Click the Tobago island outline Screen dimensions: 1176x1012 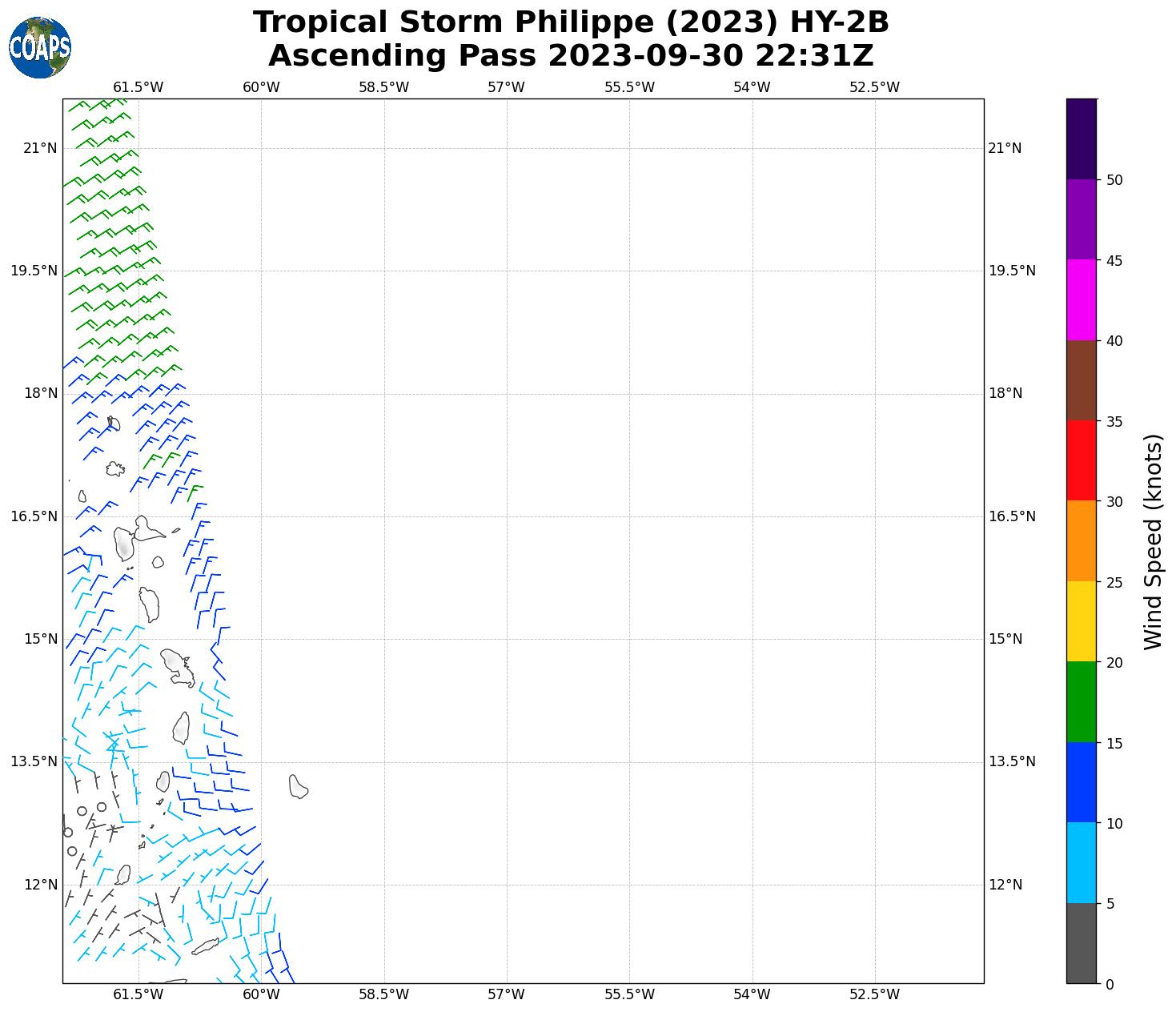(x=206, y=946)
